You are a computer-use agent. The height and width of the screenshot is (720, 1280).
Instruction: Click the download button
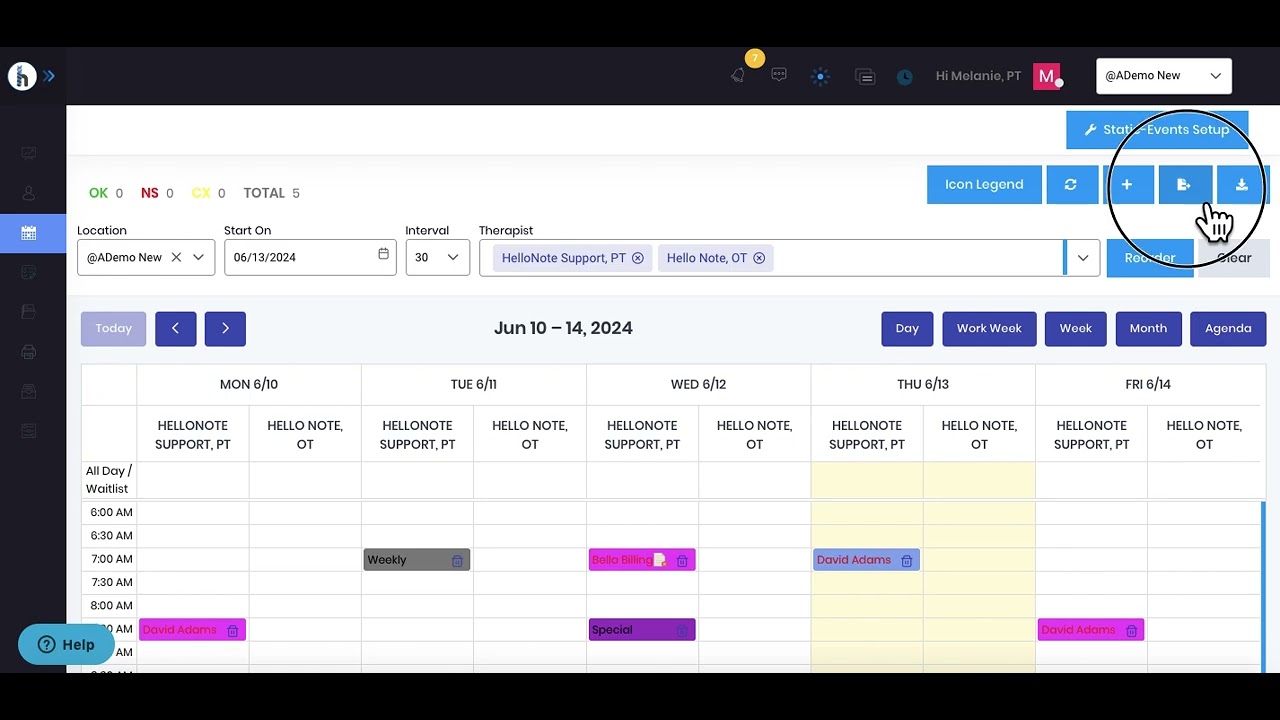pos(1242,185)
